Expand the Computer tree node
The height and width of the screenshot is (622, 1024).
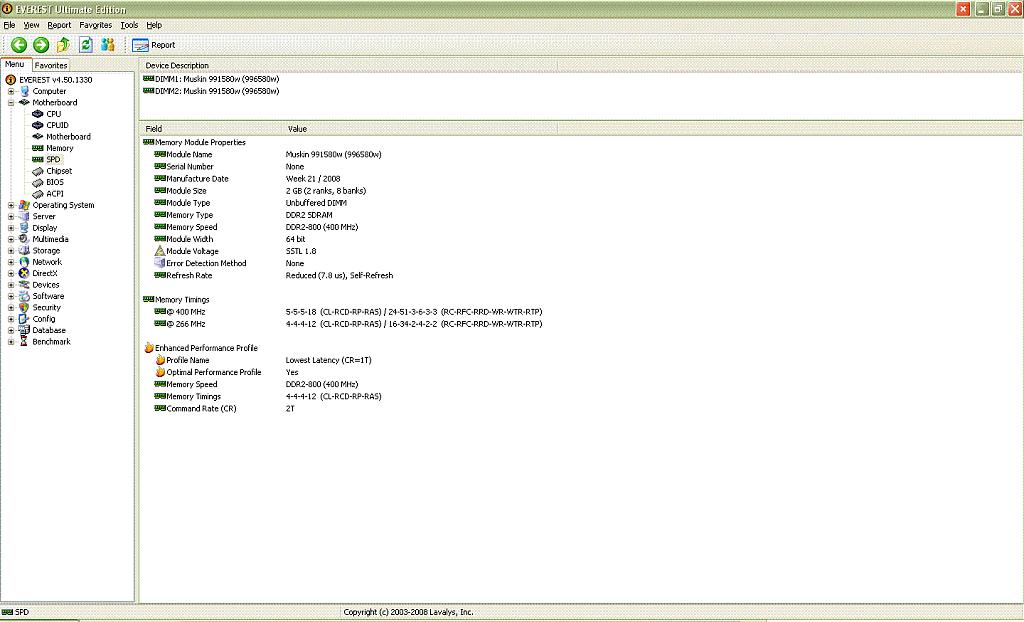click(x=10, y=91)
